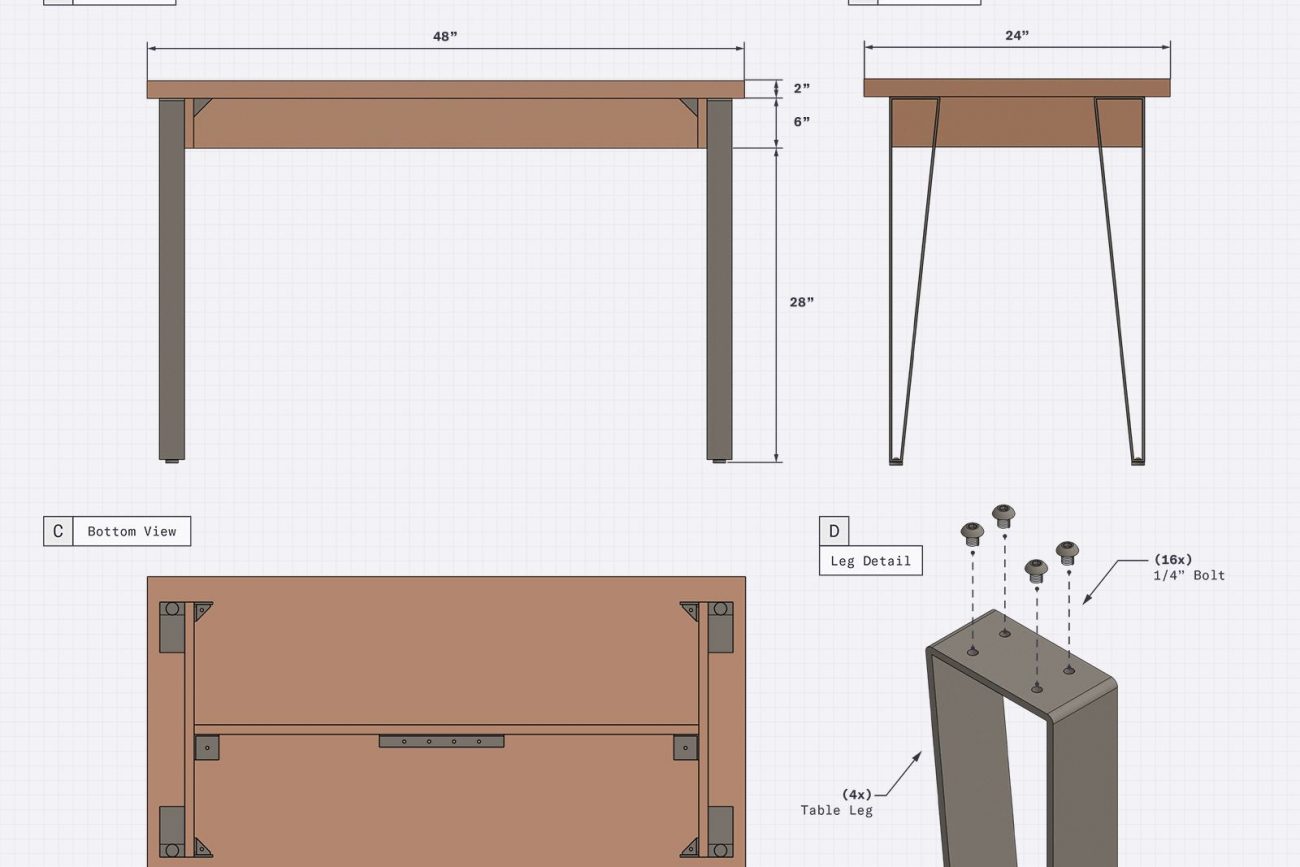Click the "C" label box for Bottom View
This screenshot has height=867, width=1300.
[x=58, y=531]
